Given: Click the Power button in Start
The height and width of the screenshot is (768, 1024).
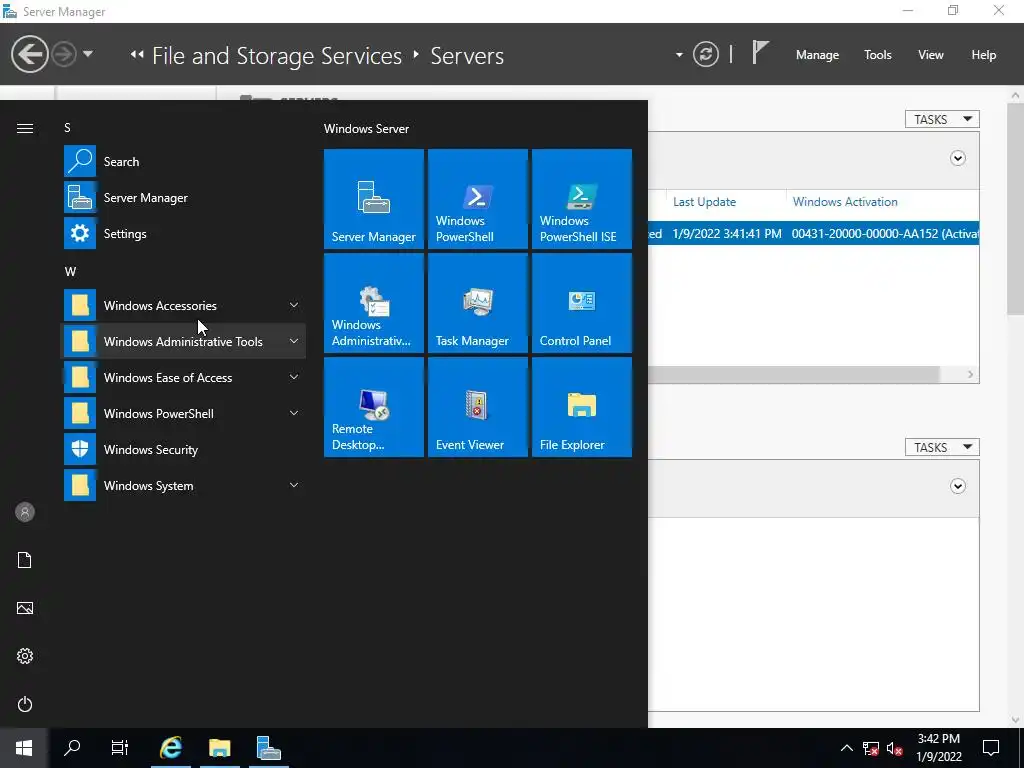Looking at the screenshot, I should tap(25, 704).
